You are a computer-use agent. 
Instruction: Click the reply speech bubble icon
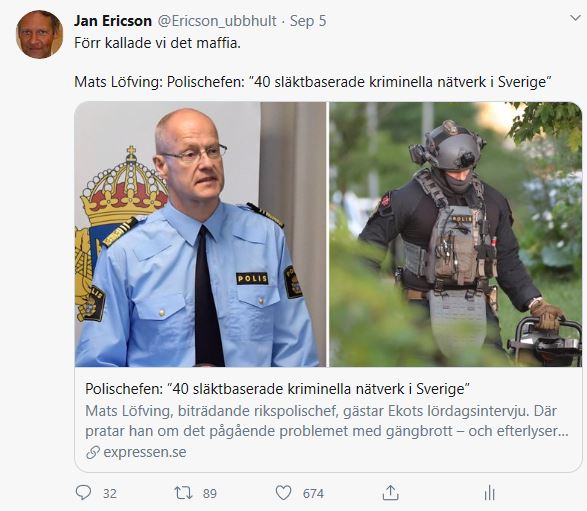tap(83, 493)
